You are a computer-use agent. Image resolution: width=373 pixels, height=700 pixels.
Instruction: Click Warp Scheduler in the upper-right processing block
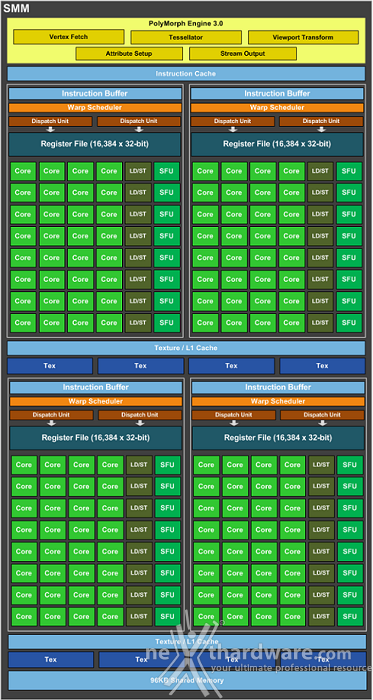coord(277,108)
